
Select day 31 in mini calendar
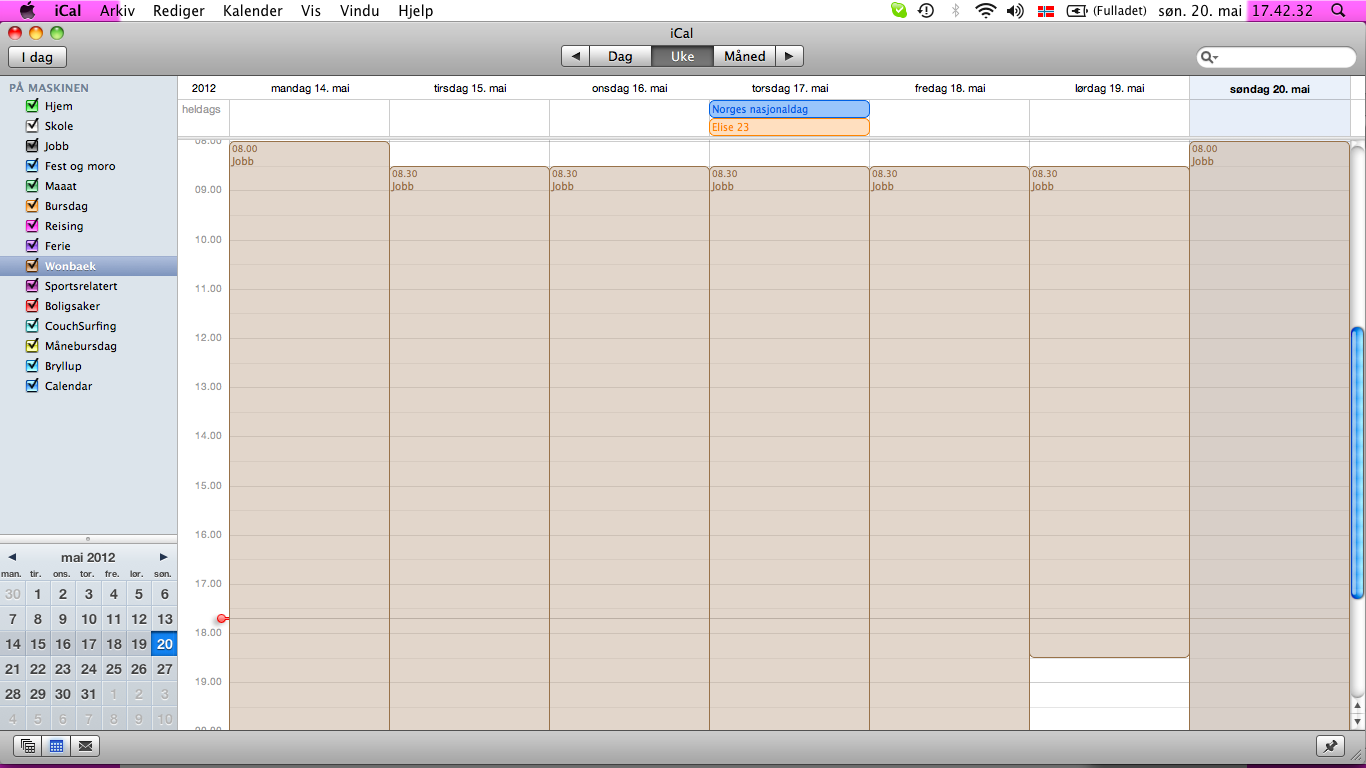[88, 694]
